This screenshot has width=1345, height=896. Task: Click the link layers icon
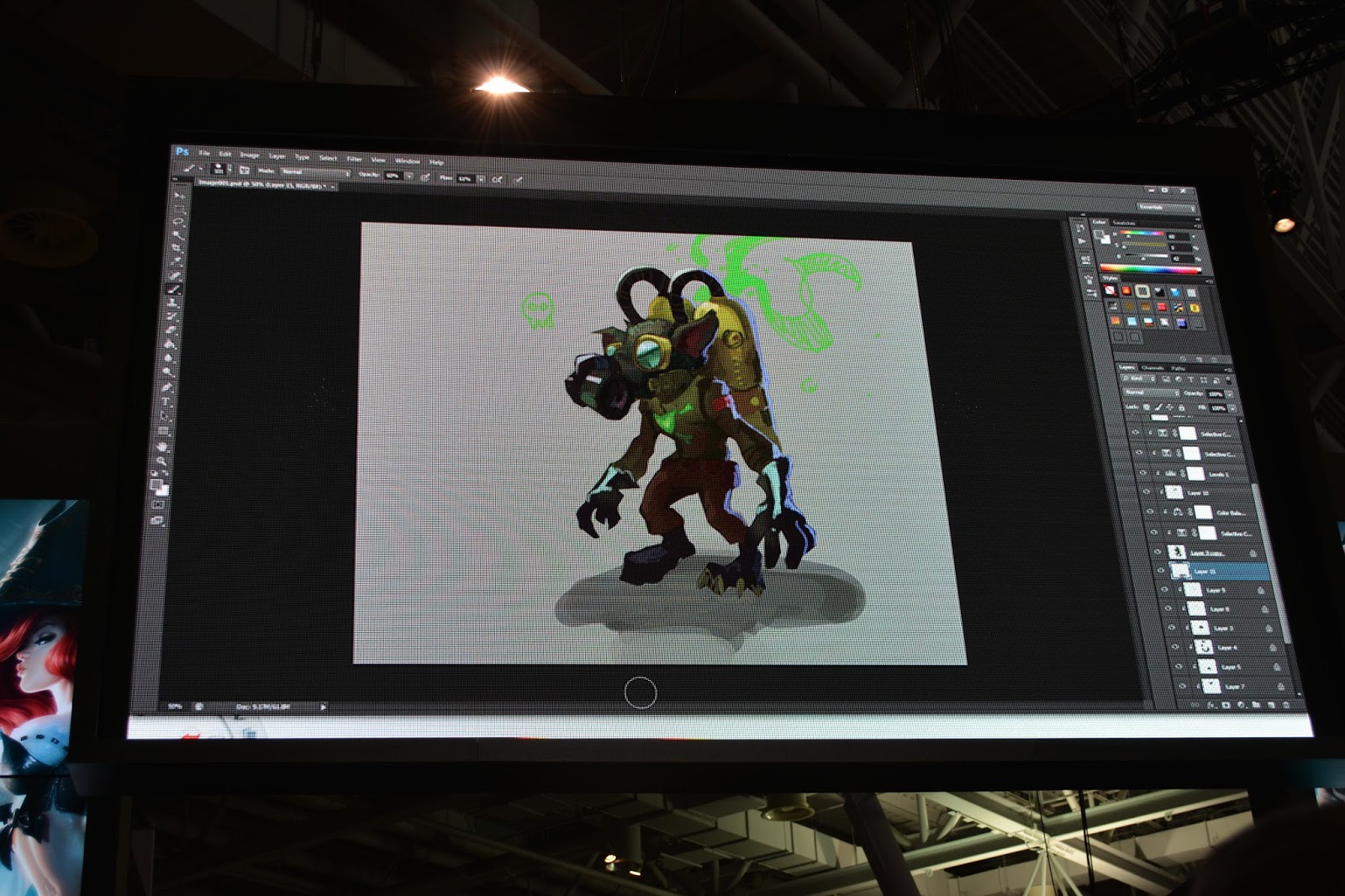click(x=1196, y=705)
